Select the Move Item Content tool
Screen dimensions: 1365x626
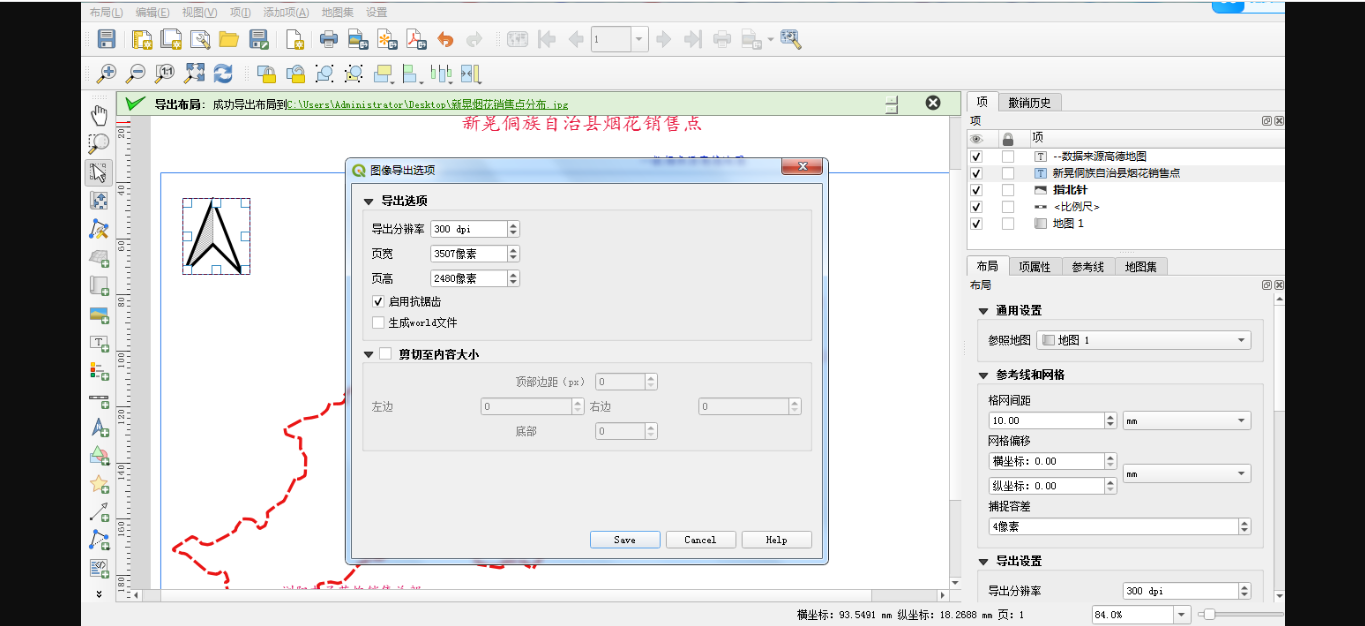click(99, 200)
